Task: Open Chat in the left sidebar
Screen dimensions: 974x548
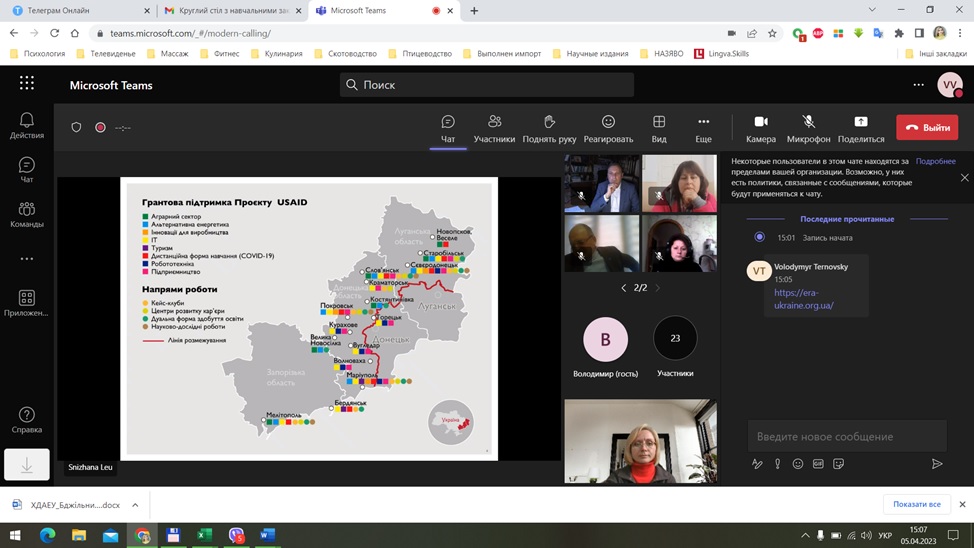Action: coord(27,170)
